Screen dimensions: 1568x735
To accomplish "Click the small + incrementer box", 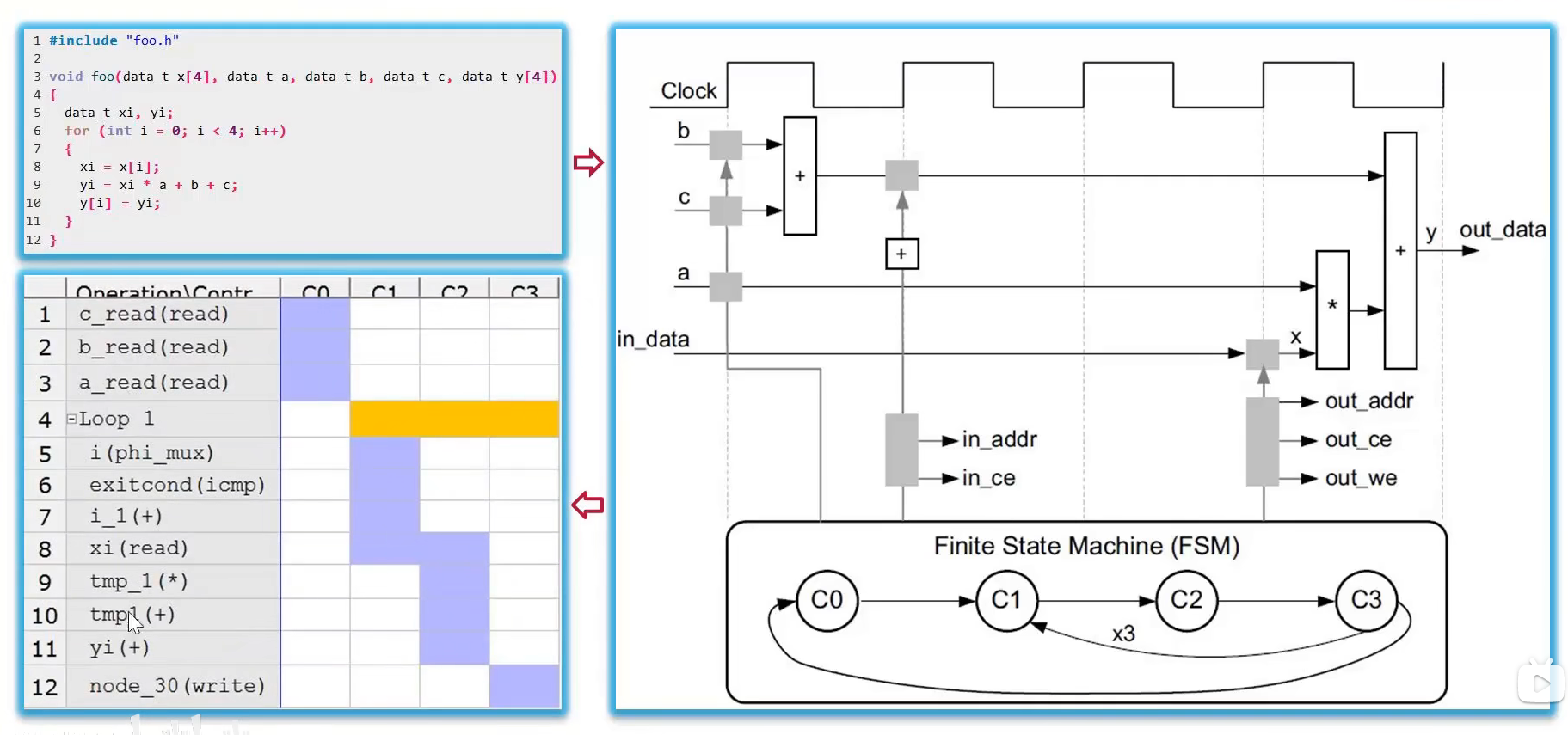I will click(902, 254).
